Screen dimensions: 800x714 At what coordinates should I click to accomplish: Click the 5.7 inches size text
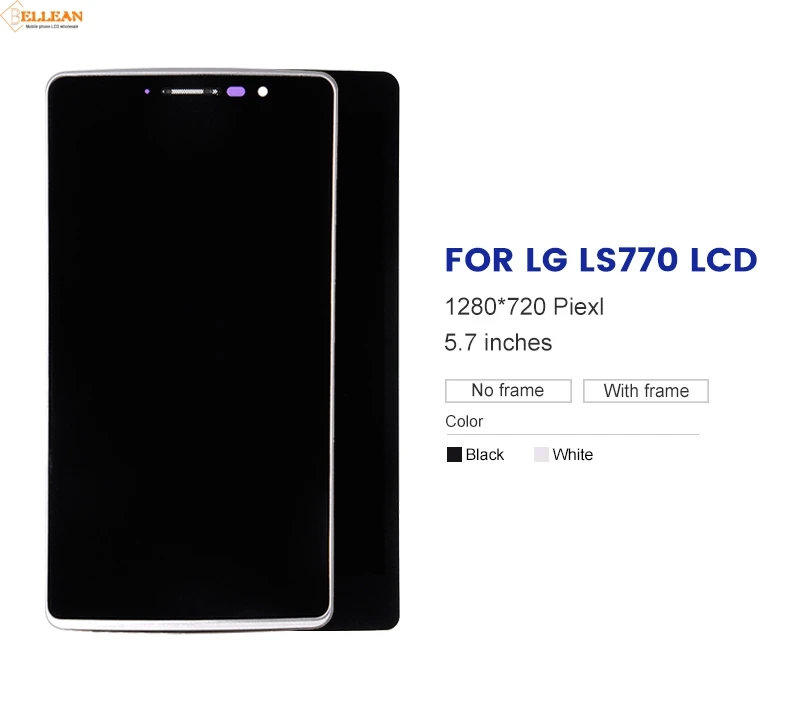click(x=498, y=342)
